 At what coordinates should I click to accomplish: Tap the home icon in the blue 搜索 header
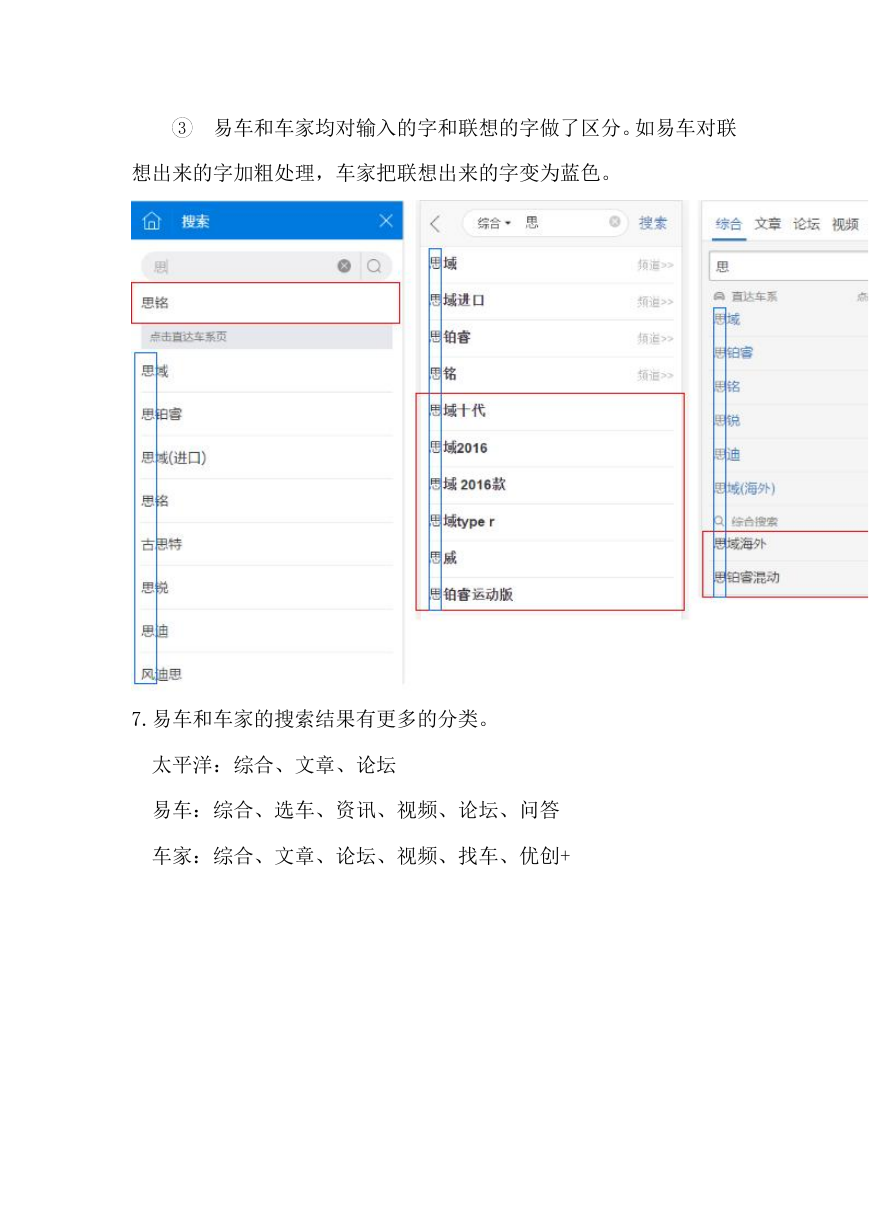point(151,221)
